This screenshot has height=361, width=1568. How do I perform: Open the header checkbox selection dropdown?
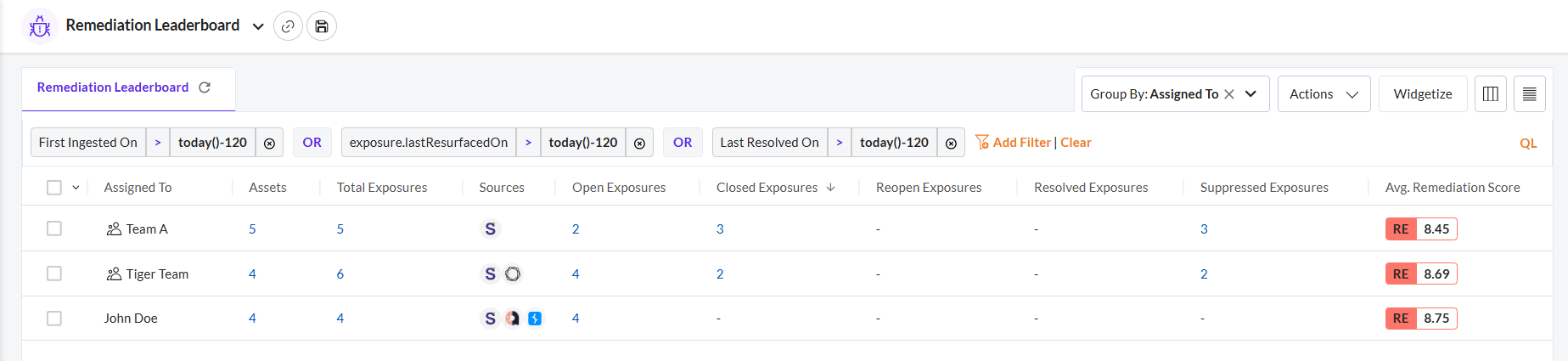pos(76,188)
